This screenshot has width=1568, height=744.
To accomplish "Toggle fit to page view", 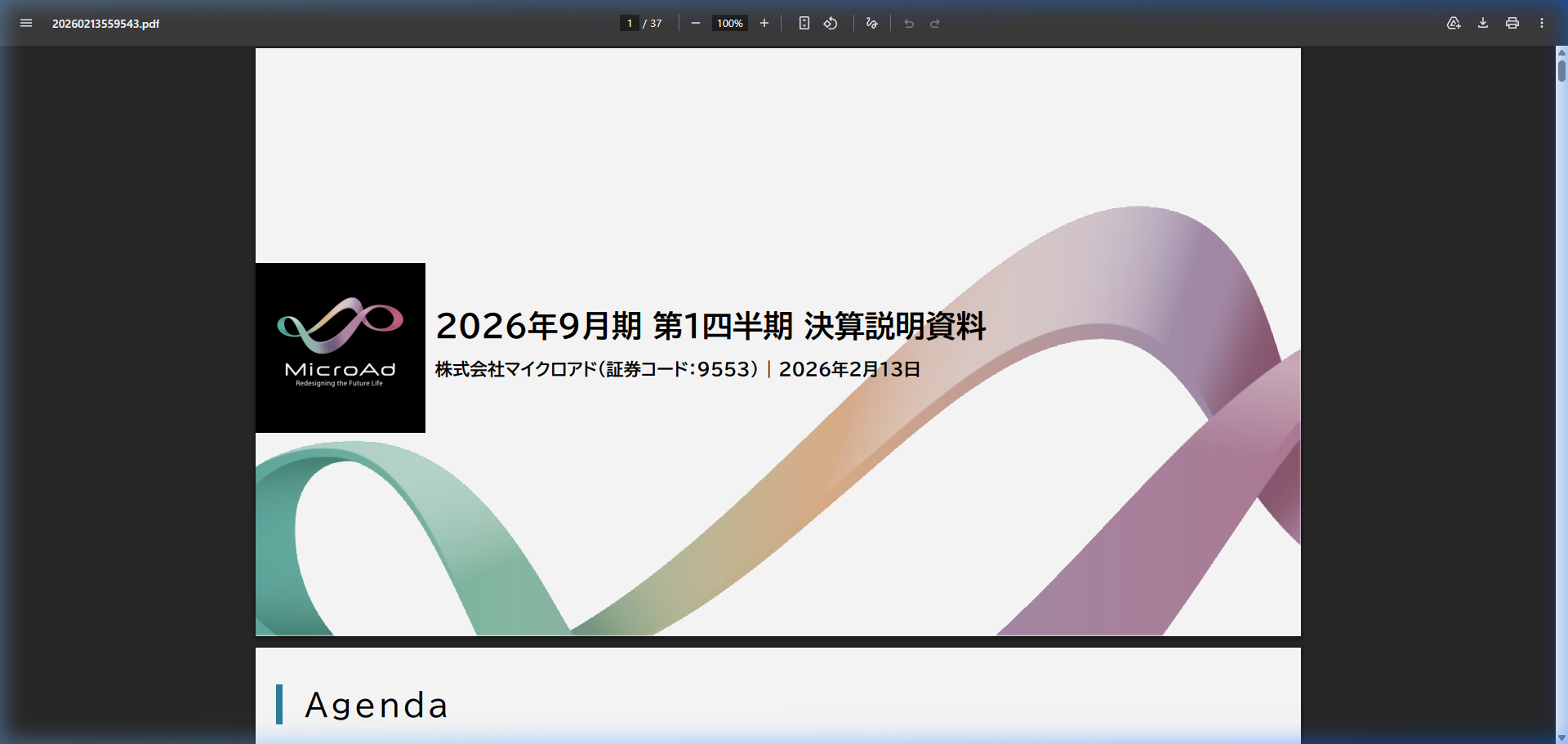I will tap(804, 23).
